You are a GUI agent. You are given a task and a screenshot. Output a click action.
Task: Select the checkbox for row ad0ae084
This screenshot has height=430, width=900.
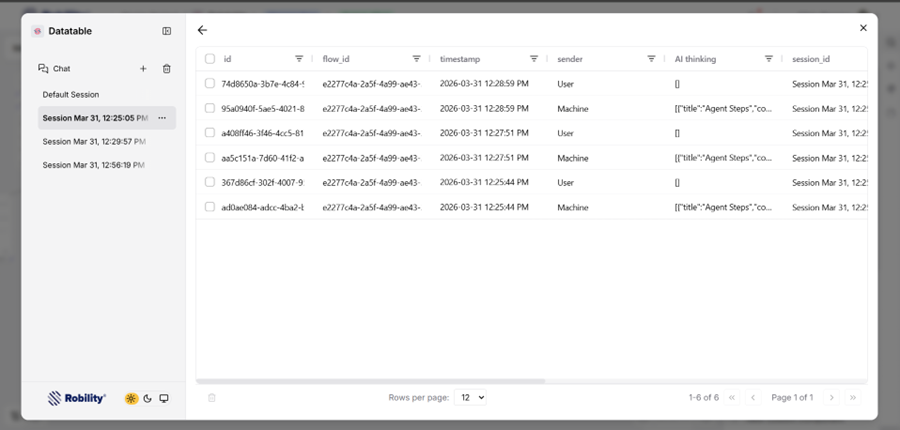[210, 207]
